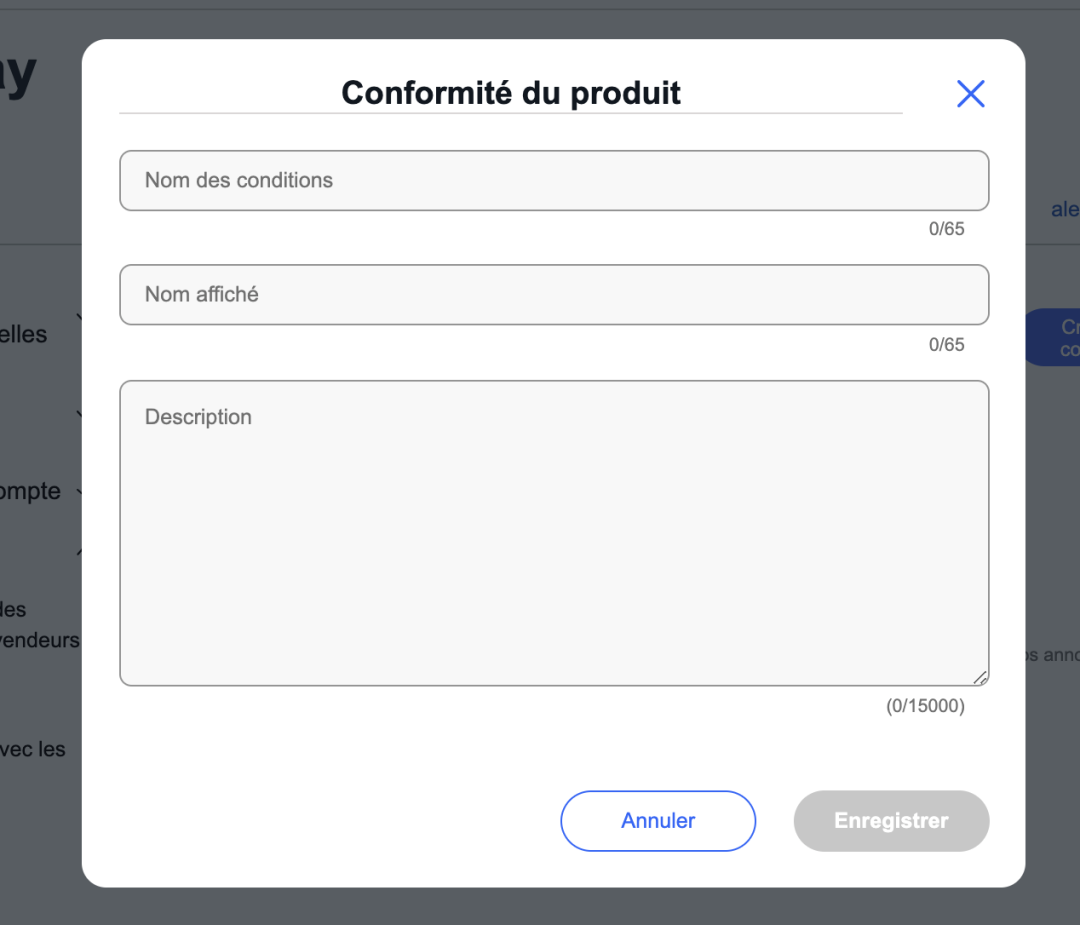Open the "vec les" sidebar link
The width and height of the screenshot is (1080, 925).
coord(33,749)
